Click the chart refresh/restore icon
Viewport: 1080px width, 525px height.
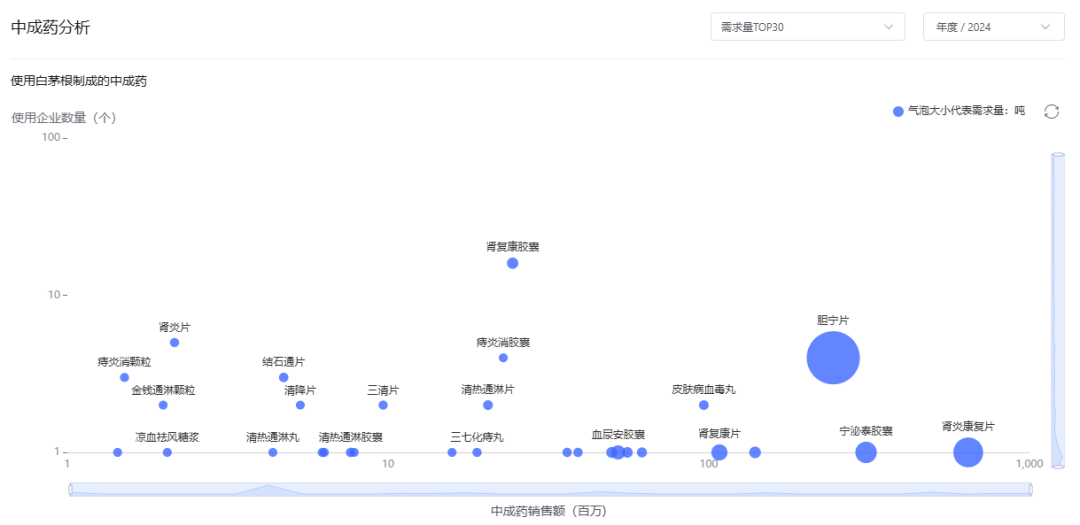pyautogui.click(x=1051, y=112)
